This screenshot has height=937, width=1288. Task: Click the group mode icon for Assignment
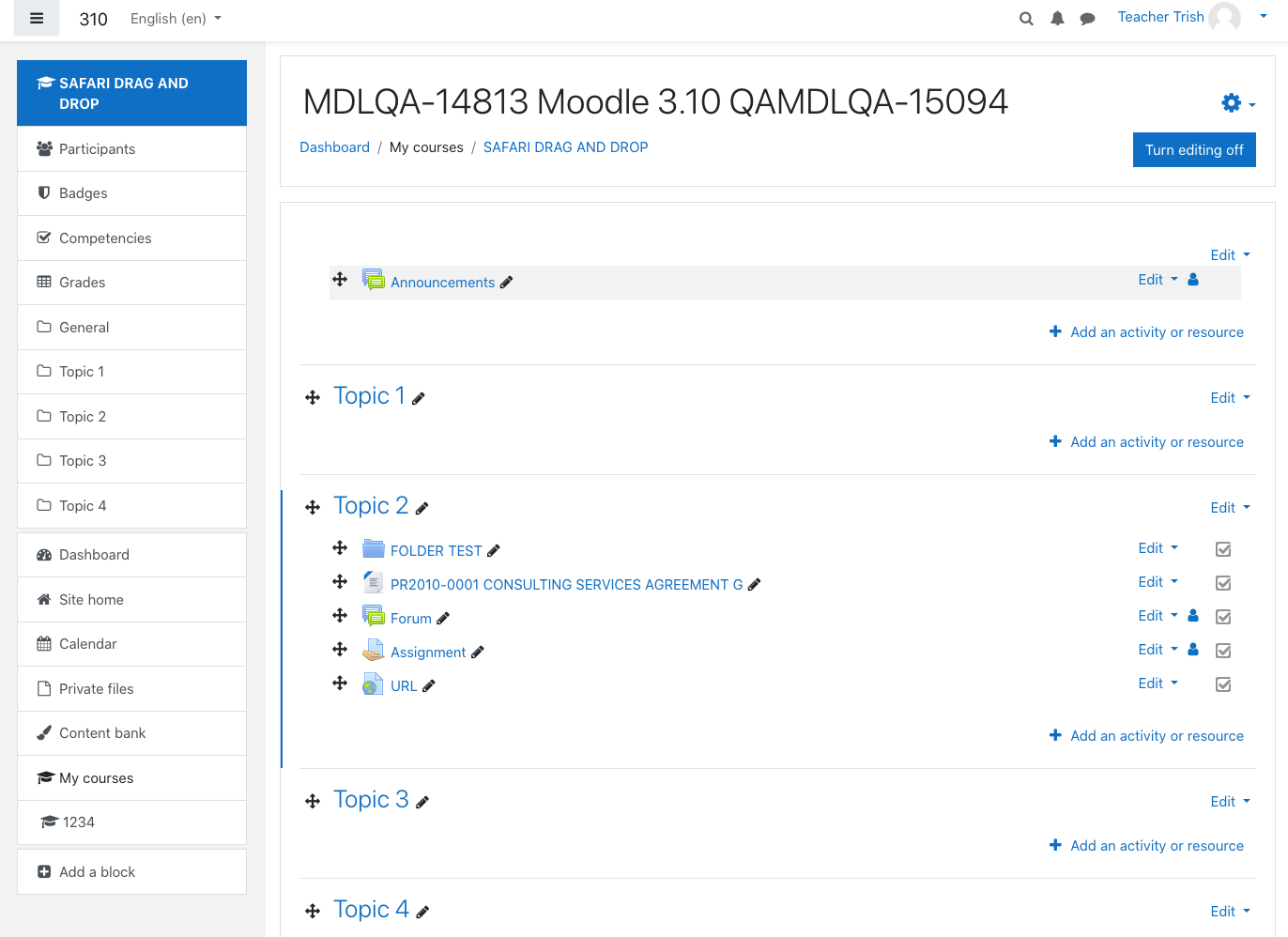point(1193,650)
